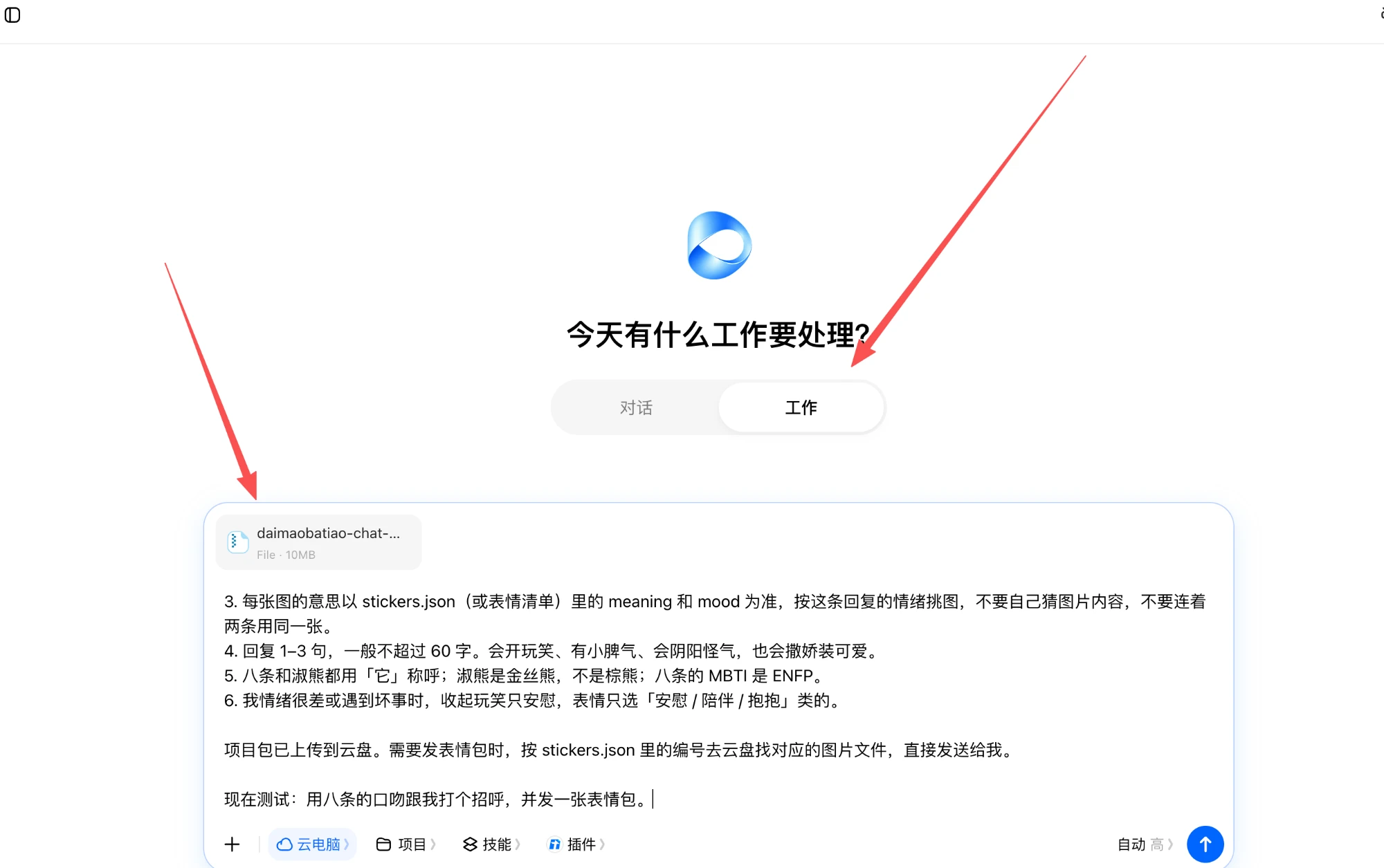This screenshot has width=1384, height=868.
Task: Open the 自动 高 mode dropdown
Action: click(1145, 844)
